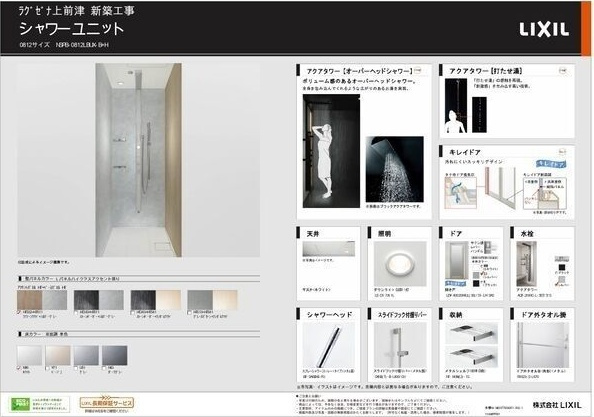Screen dimensions: 594x417
Task: Click the green eco badge in footer
Action: tap(20, 405)
